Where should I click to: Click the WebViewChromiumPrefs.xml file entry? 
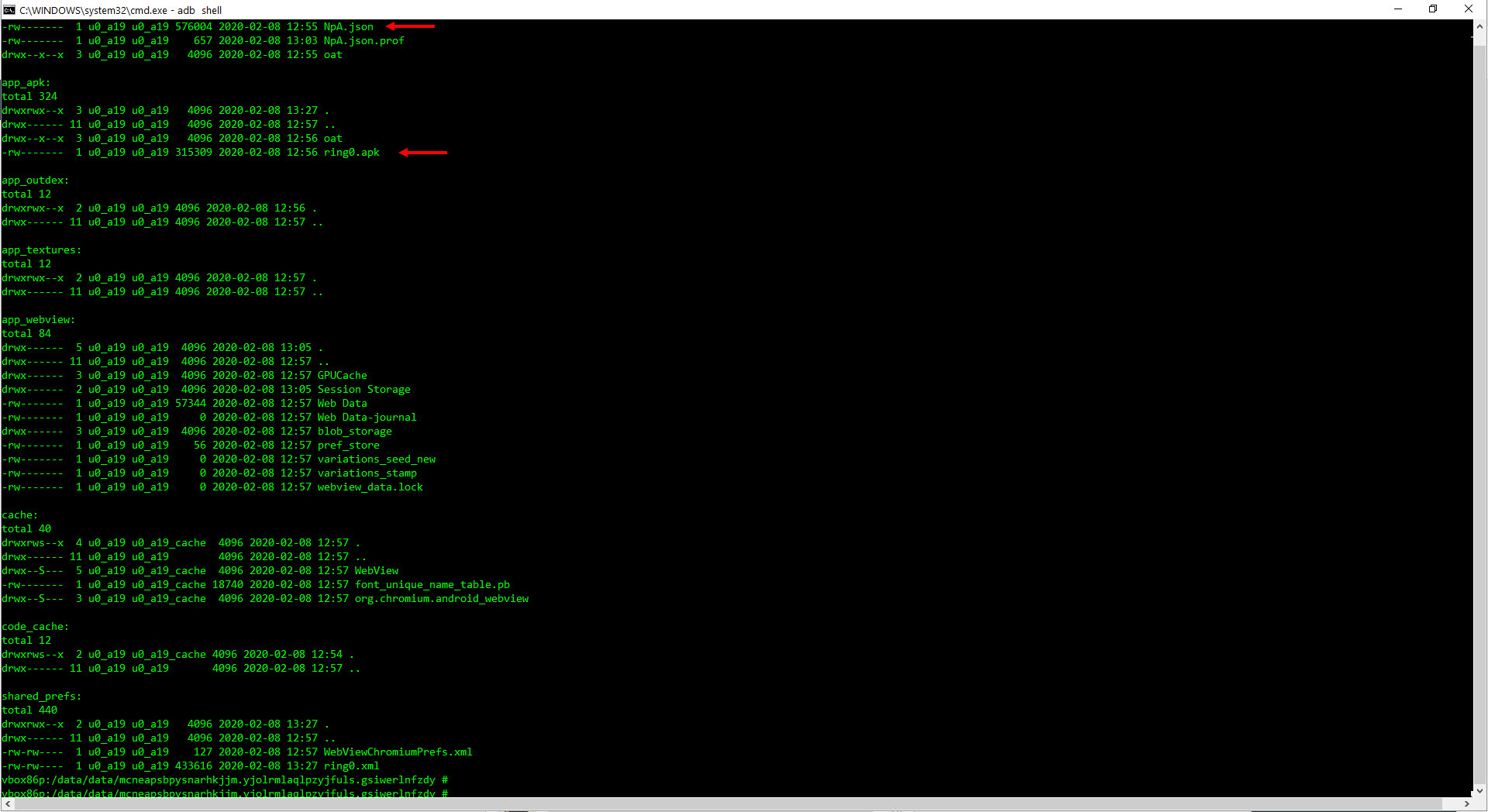point(398,752)
